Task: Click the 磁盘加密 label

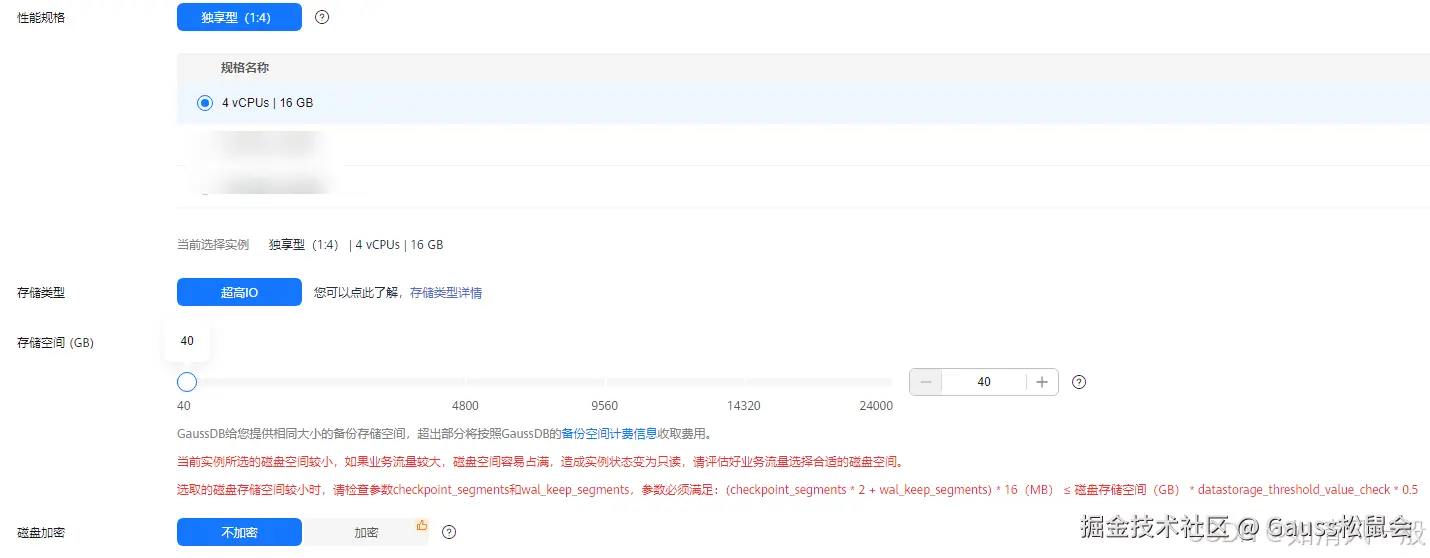Action: [x=41, y=533]
